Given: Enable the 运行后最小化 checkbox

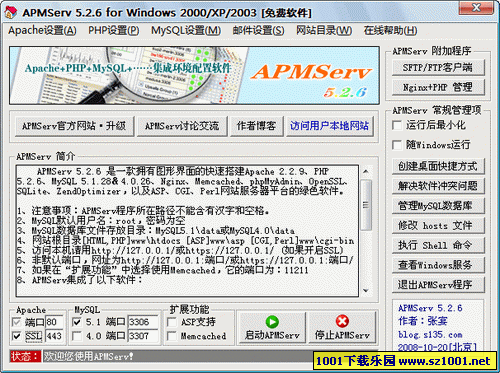Looking at the screenshot, I should tap(397, 125).
